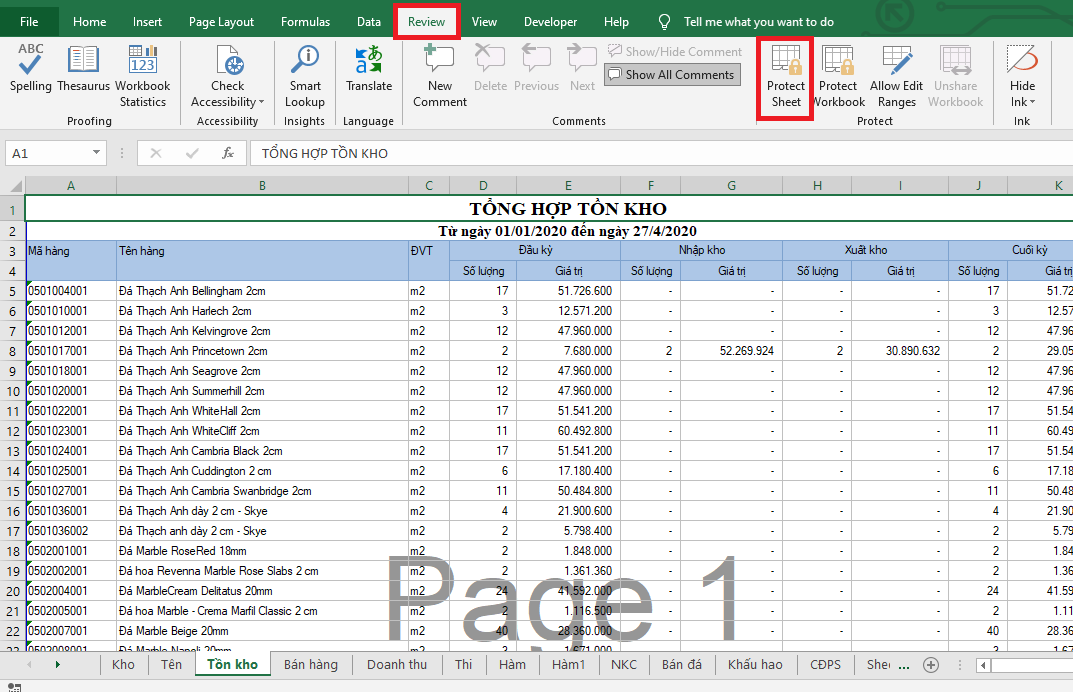The width and height of the screenshot is (1073, 692).
Task: Insert a New Comment
Action: pyautogui.click(x=440, y=76)
